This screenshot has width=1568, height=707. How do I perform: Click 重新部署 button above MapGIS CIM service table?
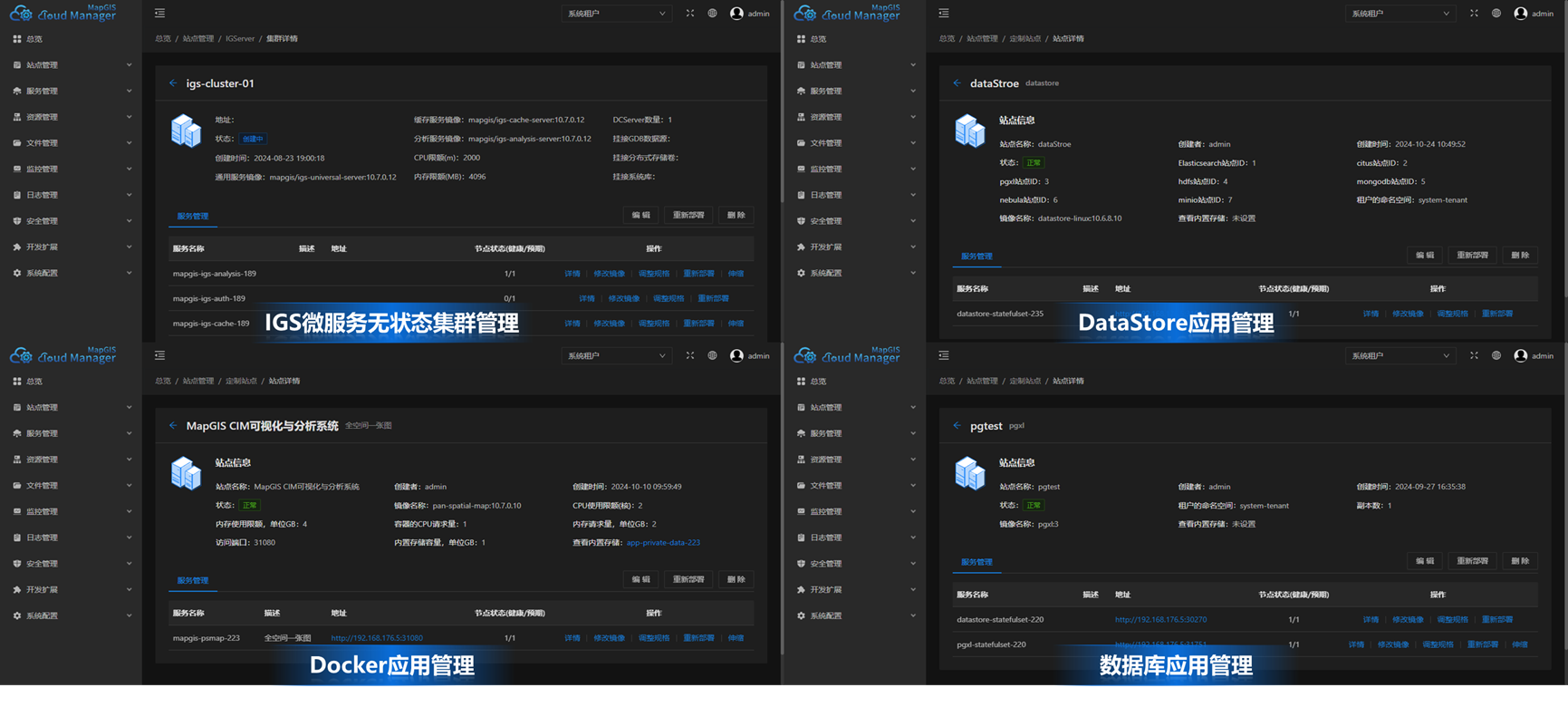pos(688,579)
